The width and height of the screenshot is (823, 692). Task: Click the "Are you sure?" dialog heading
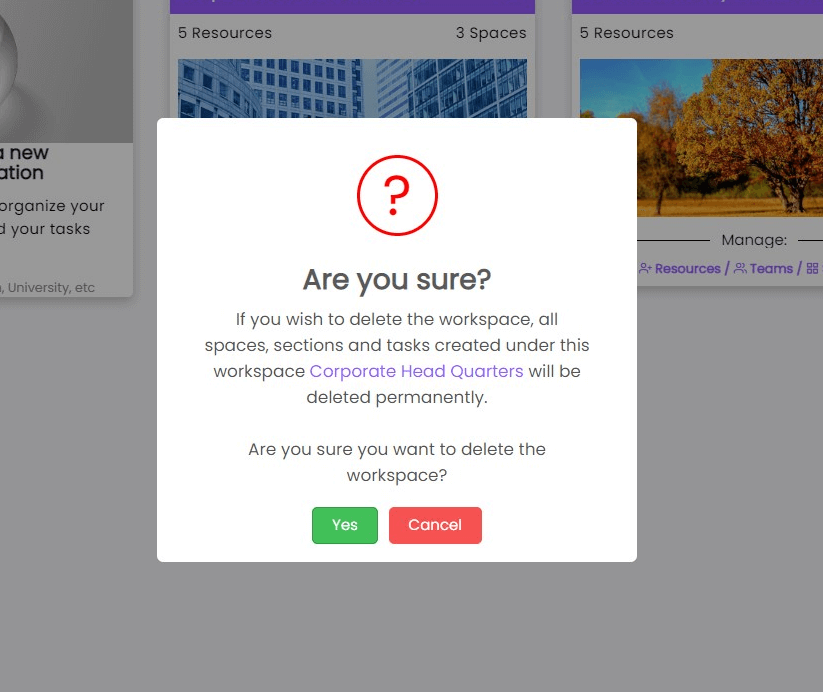(x=397, y=279)
